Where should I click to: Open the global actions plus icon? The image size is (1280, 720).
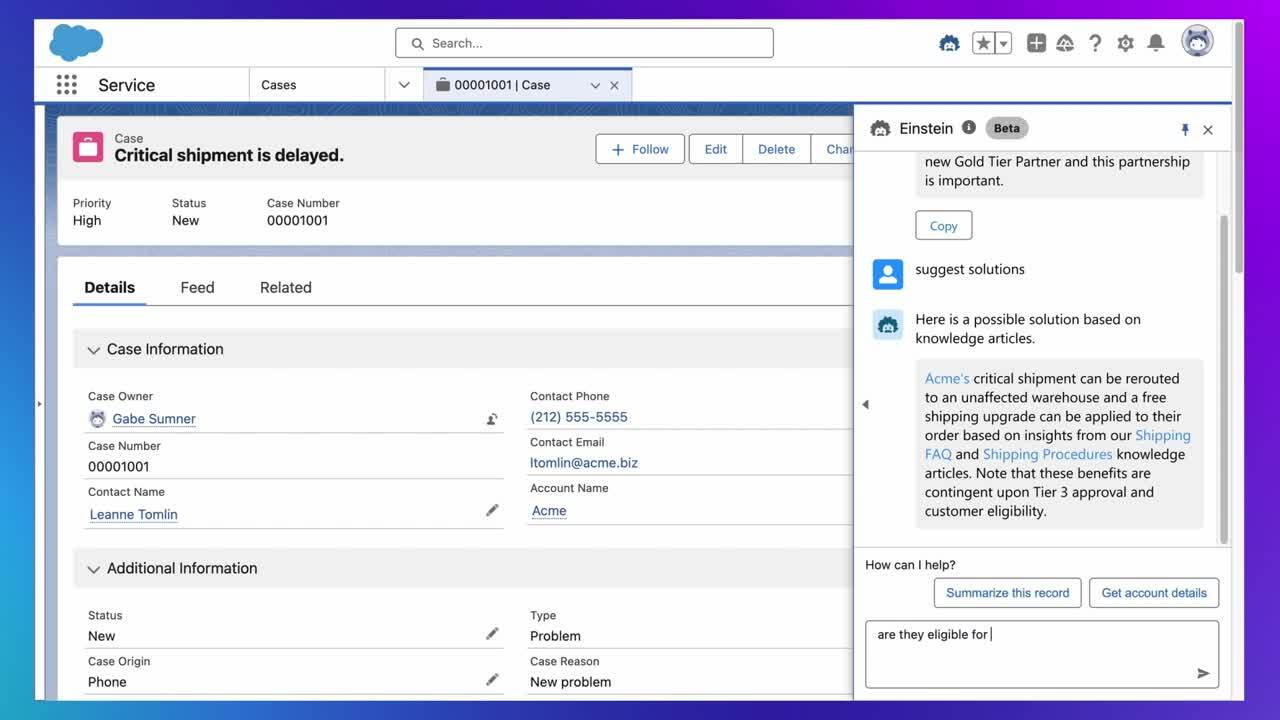point(1035,42)
